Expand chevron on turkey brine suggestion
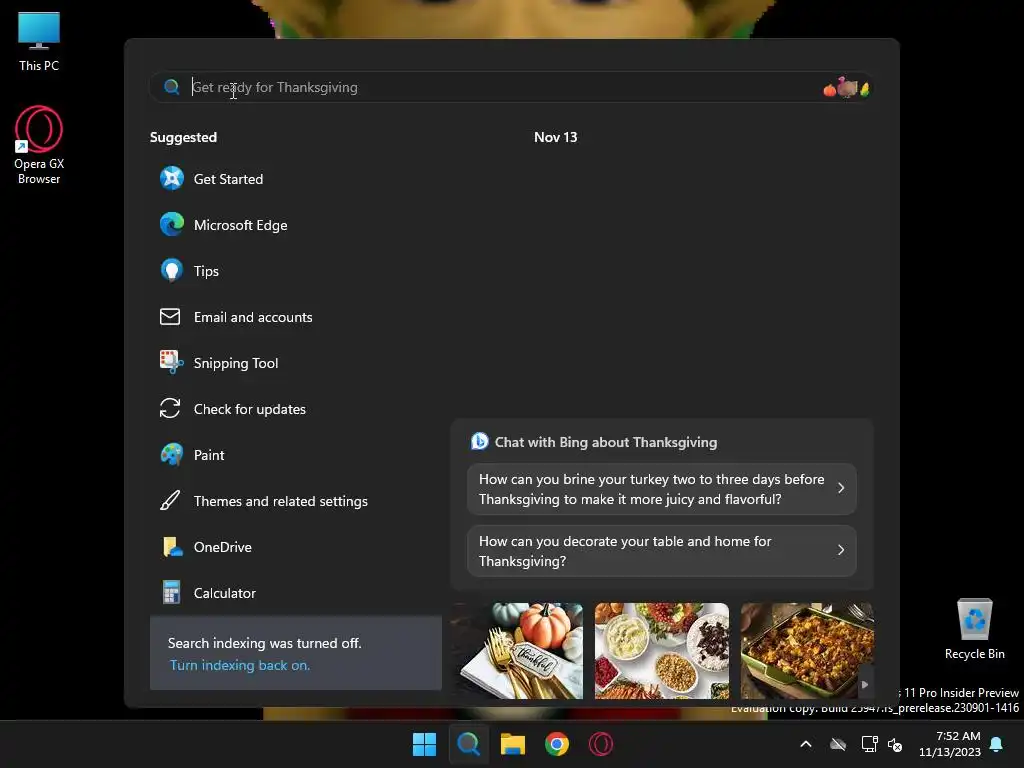The height and width of the screenshot is (768, 1024). tap(841, 488)
